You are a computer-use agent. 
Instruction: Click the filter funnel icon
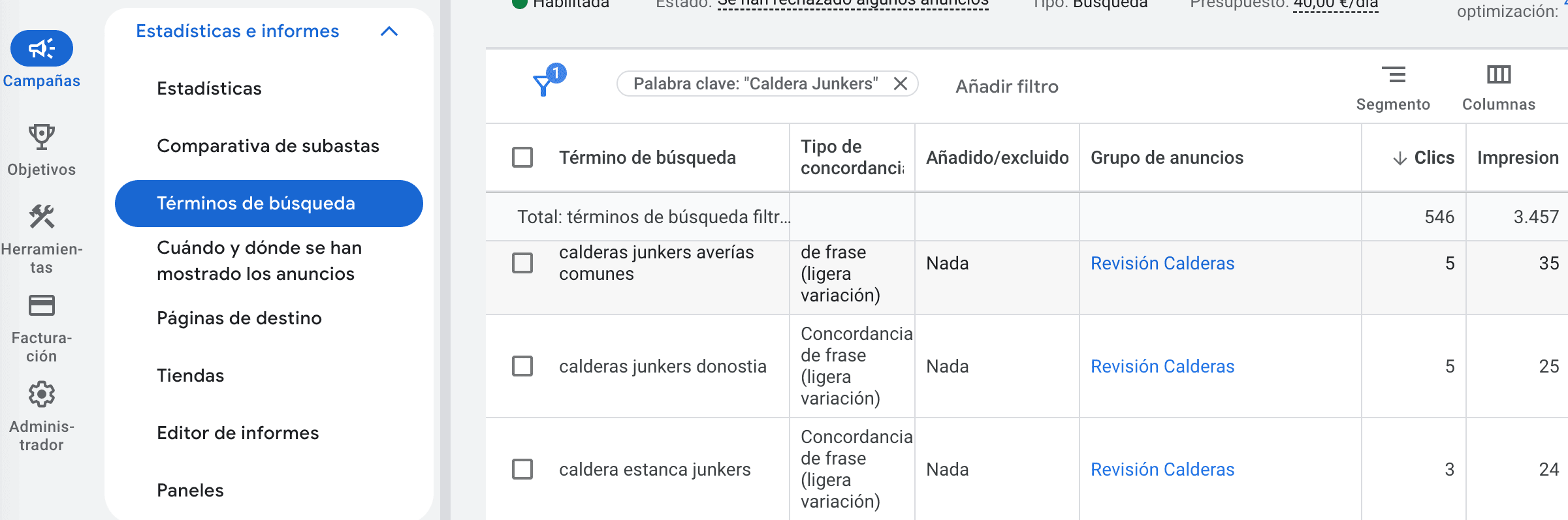pyautogui.click(x=543, y=85)
